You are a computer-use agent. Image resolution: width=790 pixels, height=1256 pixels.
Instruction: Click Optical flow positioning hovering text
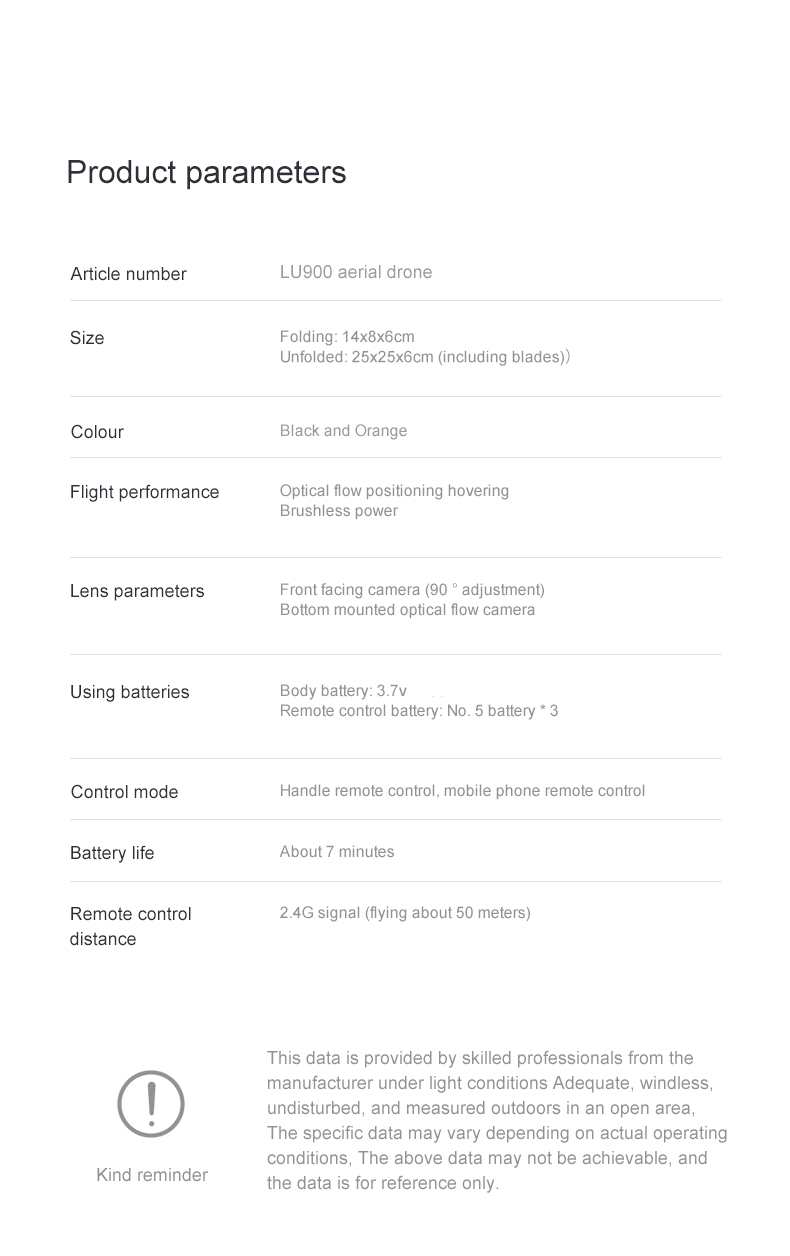pos(394,491)
